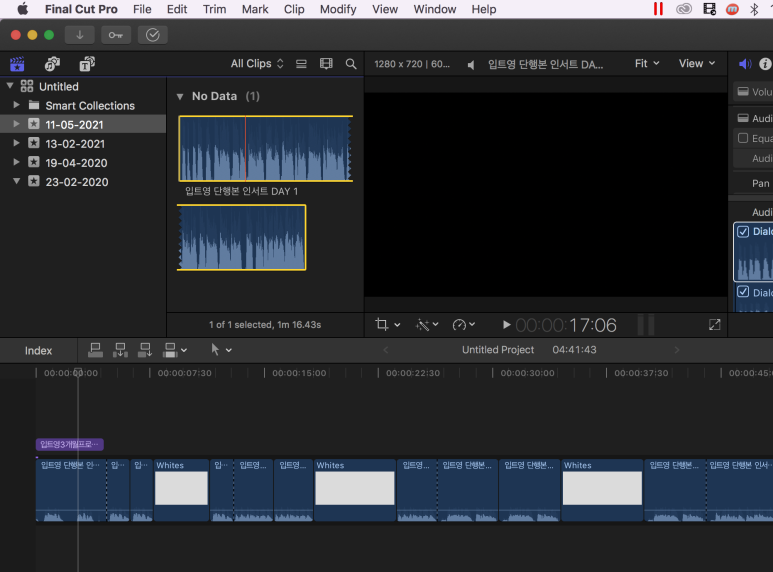The width and height of the screenshot is (773, 572).
Task: Collapse the No Data group
Action: click(180, 97)
